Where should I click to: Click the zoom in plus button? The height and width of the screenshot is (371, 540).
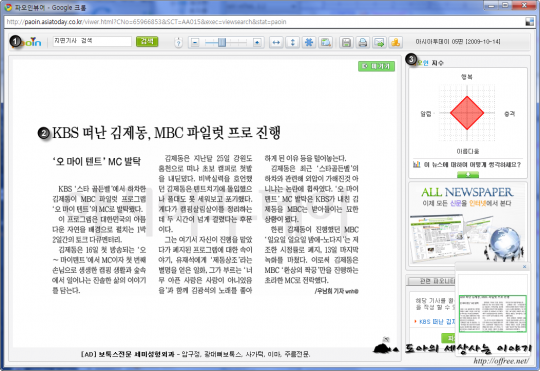pos(257,42)
